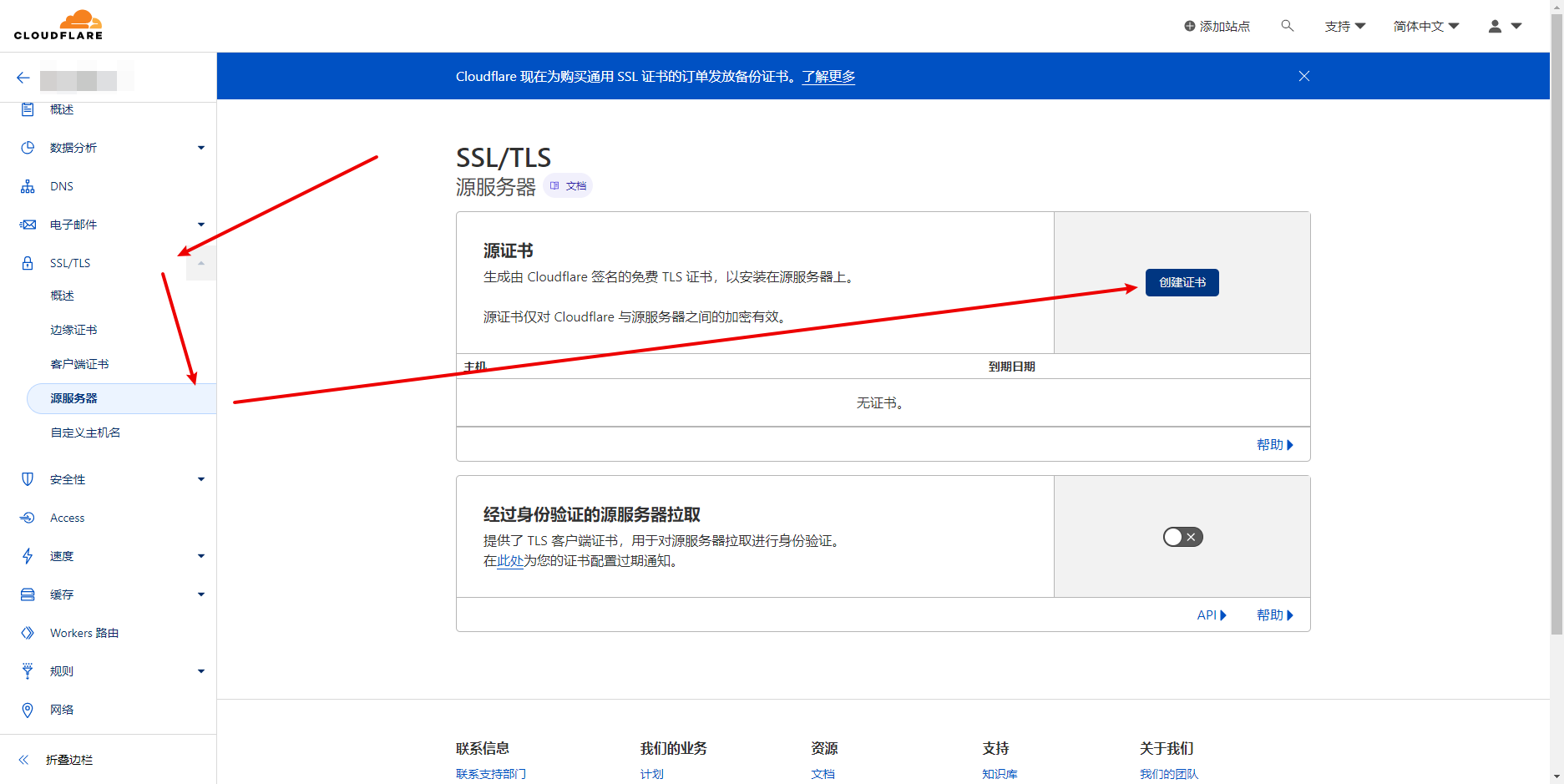Click the 无证书。 table text
1564x784 pixels.
(883, 403)
